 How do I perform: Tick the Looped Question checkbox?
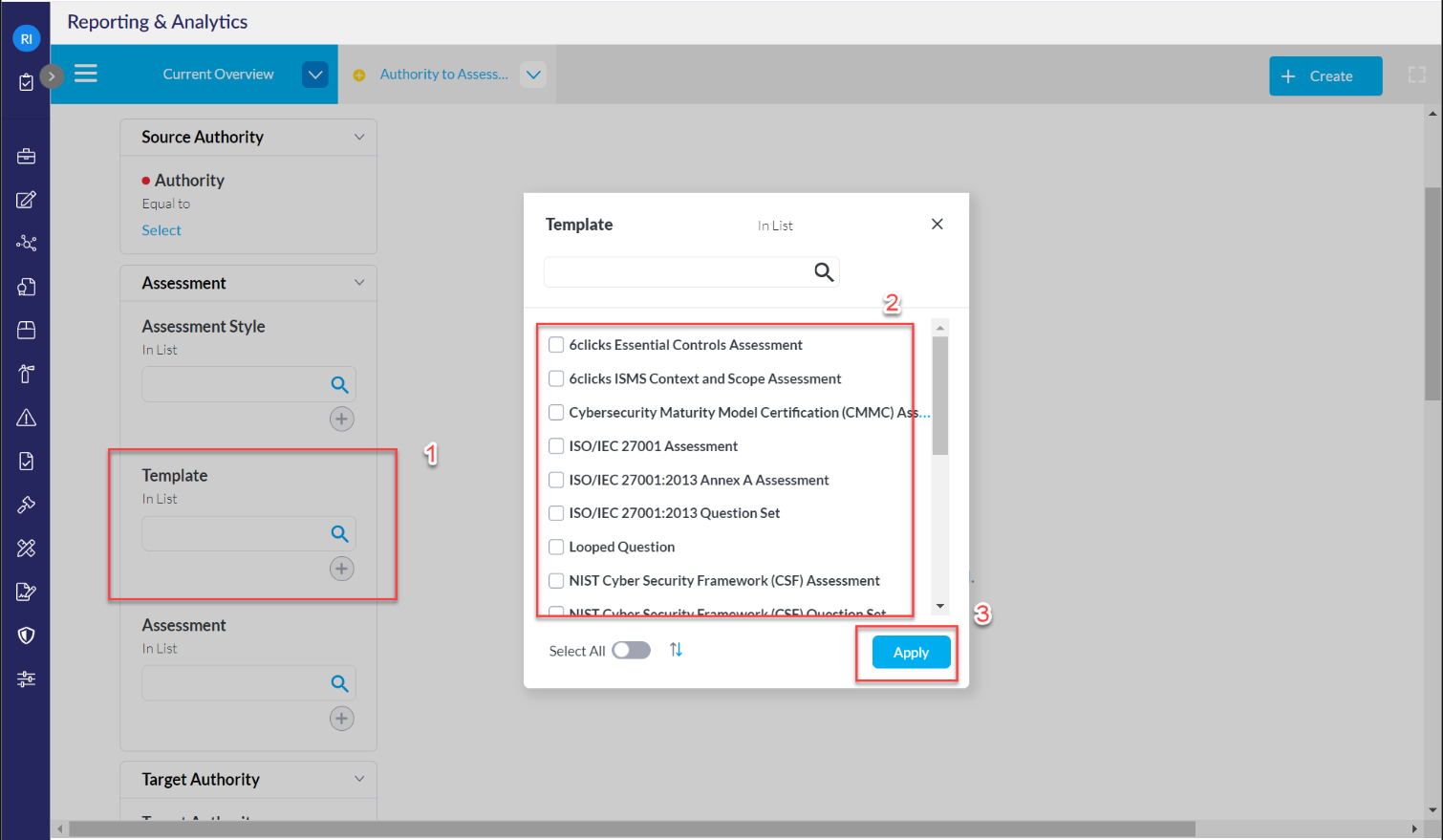point(556,546)
